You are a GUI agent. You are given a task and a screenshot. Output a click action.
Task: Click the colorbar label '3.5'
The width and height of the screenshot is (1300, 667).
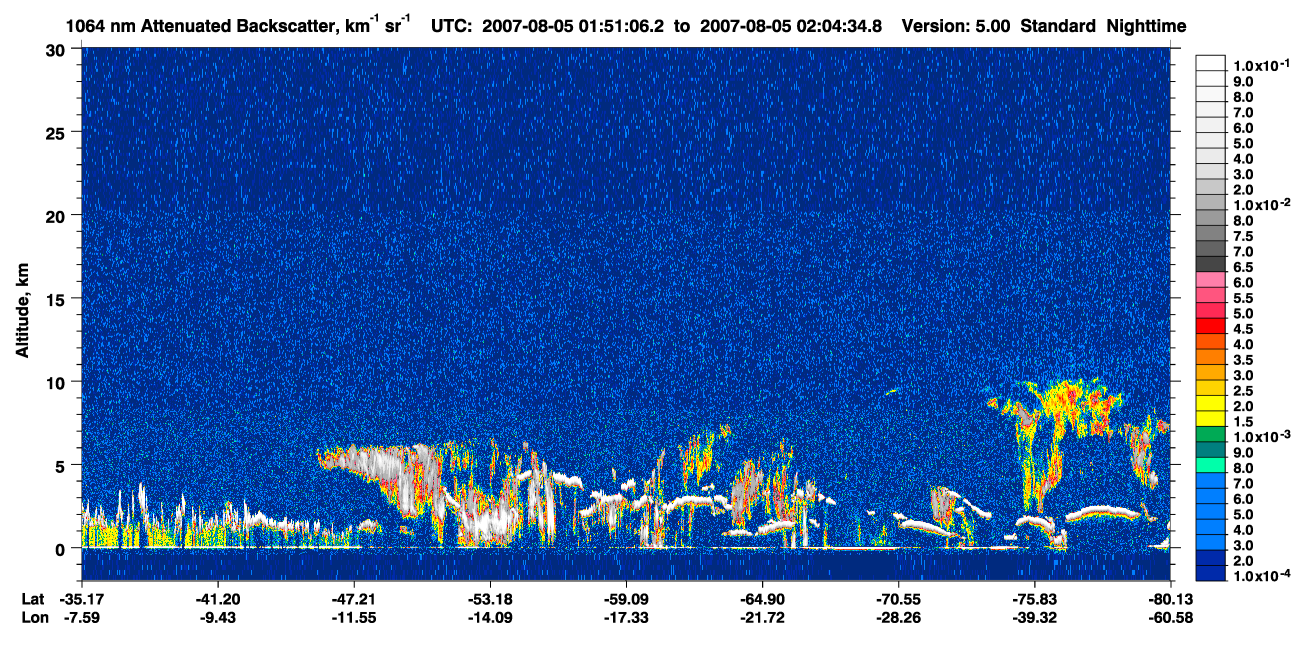click(x=1242, y=359)
